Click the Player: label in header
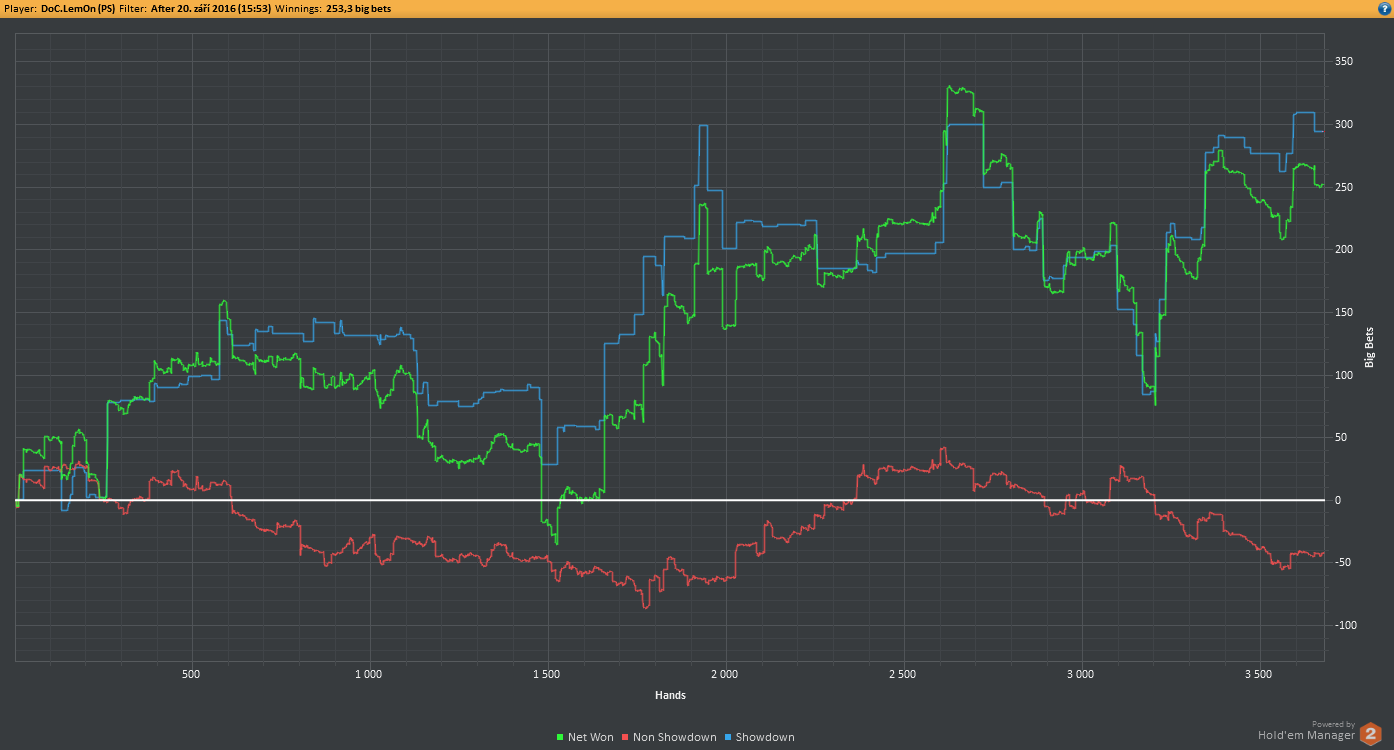Image resolution: width=1394 pixels, height=750 pixels. (x=20, y=8)
